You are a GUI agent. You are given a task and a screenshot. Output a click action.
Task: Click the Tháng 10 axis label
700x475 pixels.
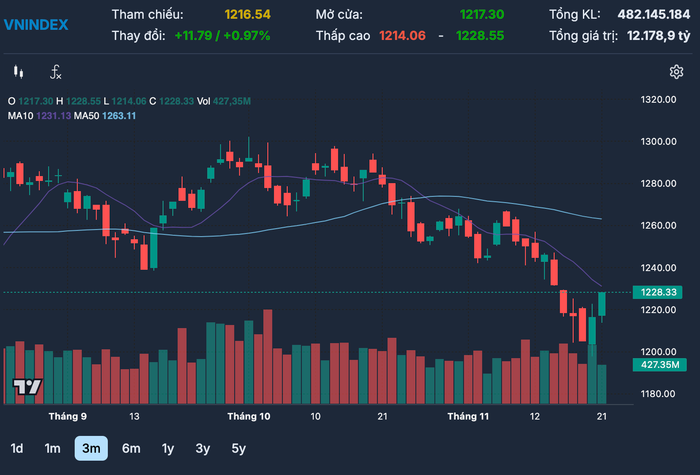pos(249,417)
